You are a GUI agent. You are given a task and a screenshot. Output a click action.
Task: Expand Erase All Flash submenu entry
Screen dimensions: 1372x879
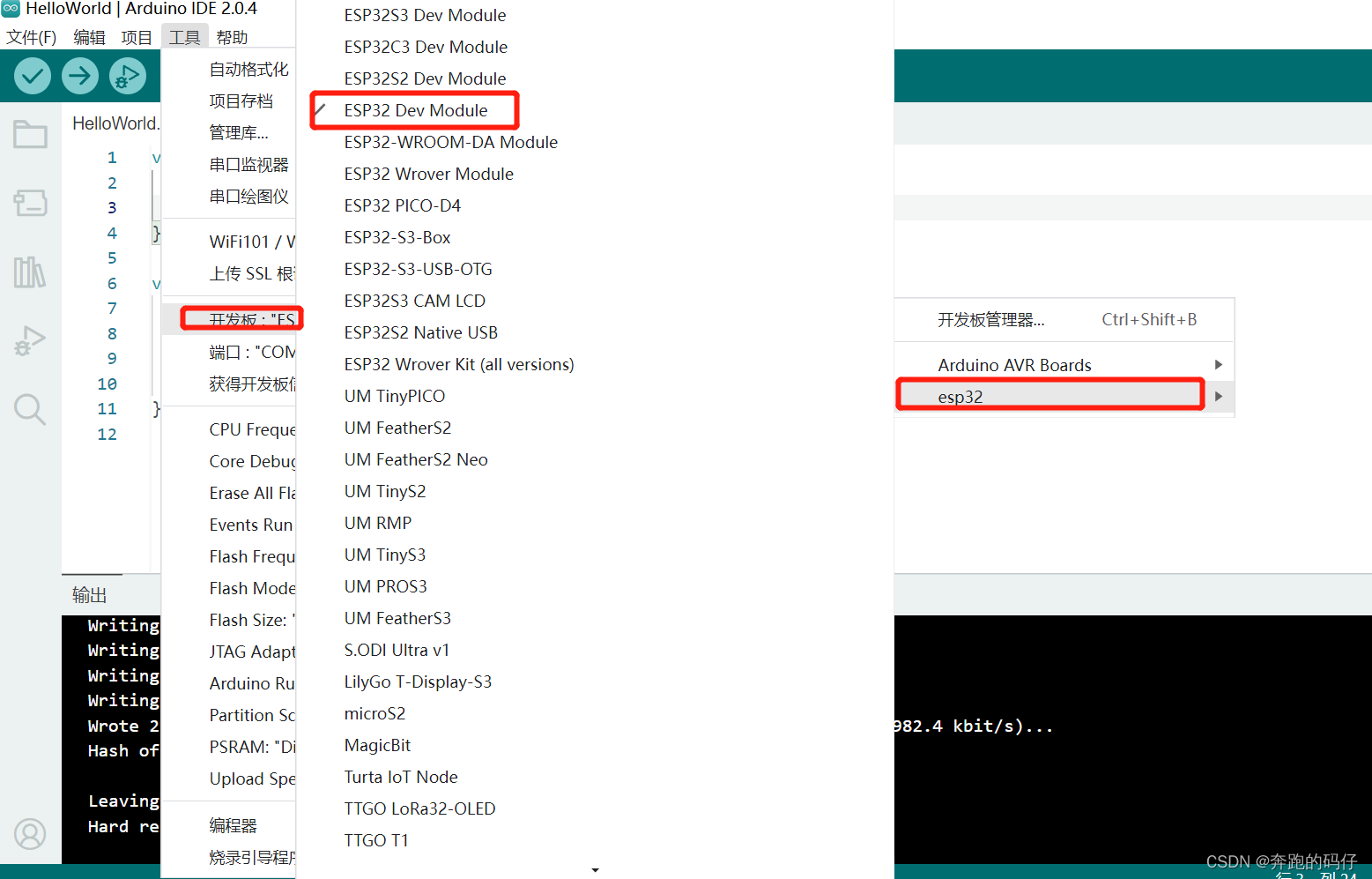[229, 493]
